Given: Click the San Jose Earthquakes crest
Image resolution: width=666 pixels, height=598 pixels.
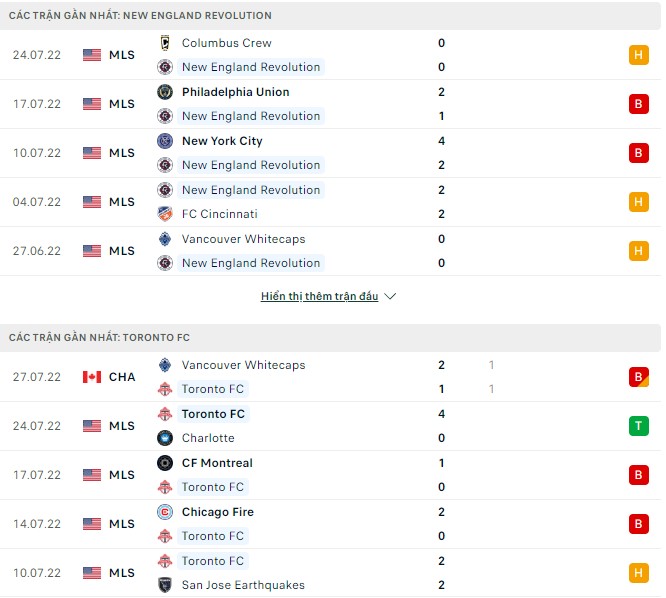Looking at the screenshot, I should (165, 585).
